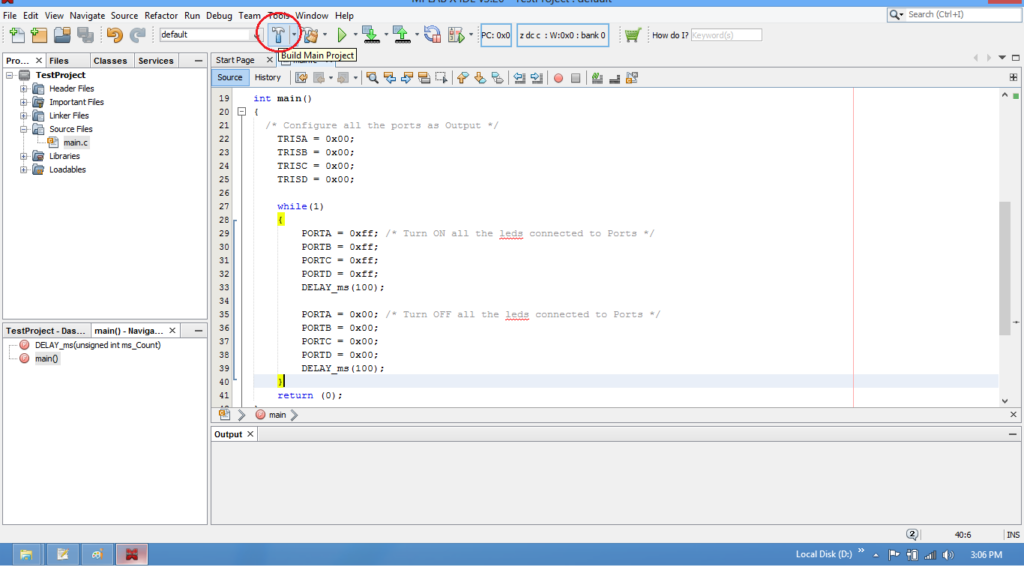Collapse the main function code fold marker

(242, 112)
